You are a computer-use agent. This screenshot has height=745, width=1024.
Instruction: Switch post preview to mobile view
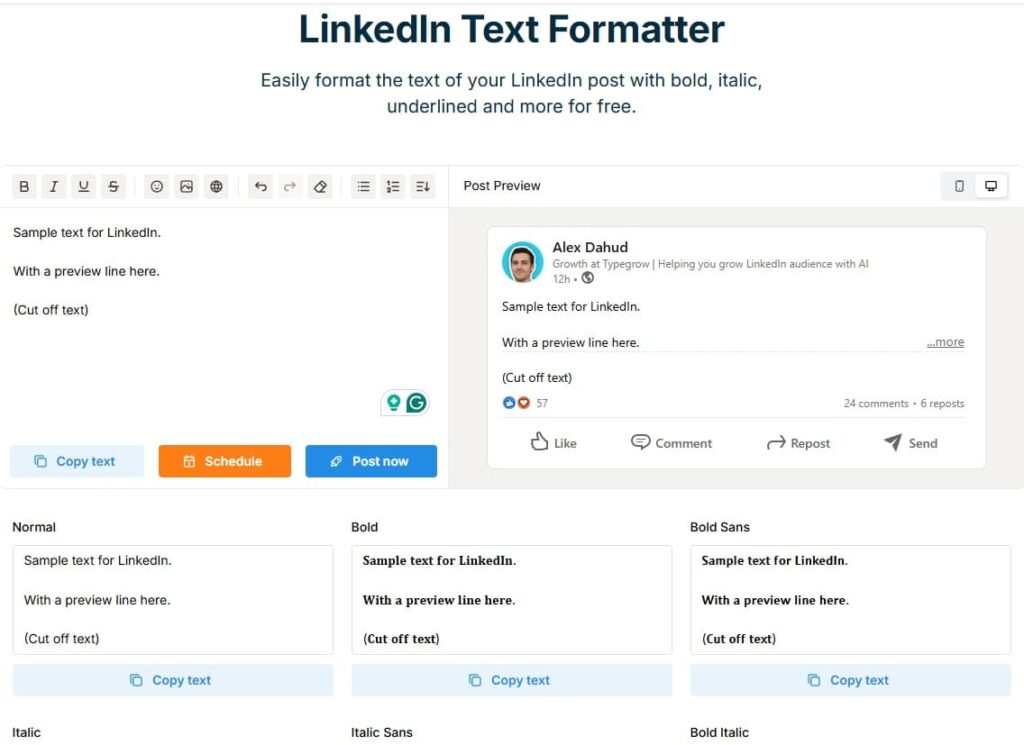[960, 186]
